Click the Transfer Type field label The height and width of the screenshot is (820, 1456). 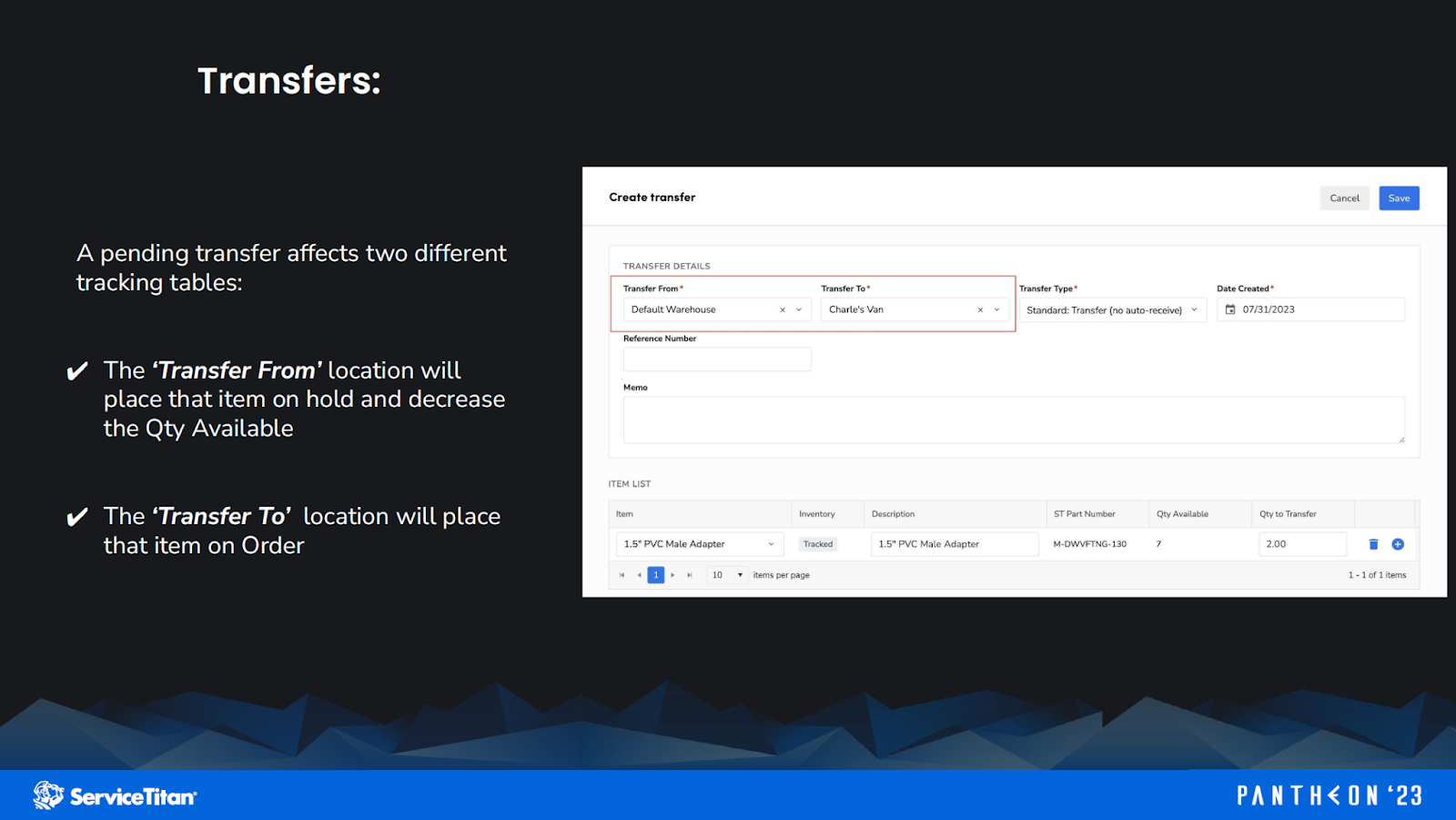point(1048,289)
